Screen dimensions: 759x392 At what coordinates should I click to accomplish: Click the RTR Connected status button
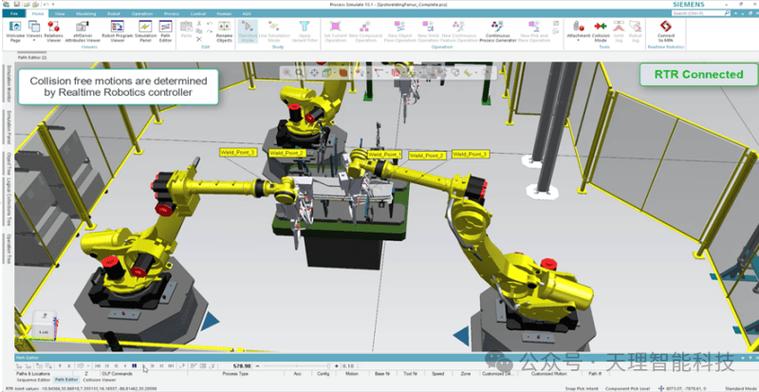point(698,75)
